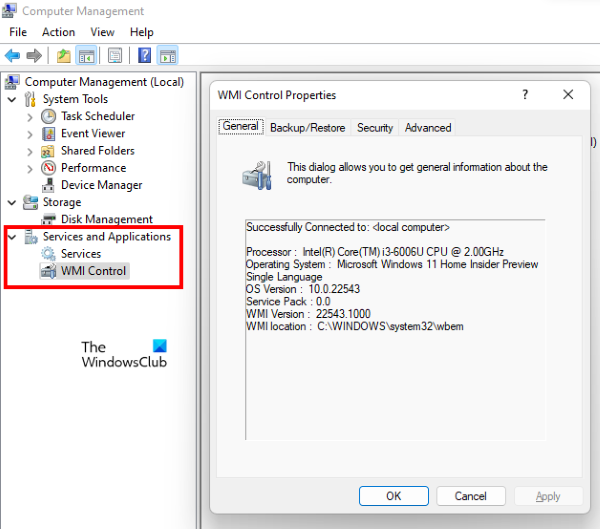
Task: Click the OK button
Action: tap(393, 496)
